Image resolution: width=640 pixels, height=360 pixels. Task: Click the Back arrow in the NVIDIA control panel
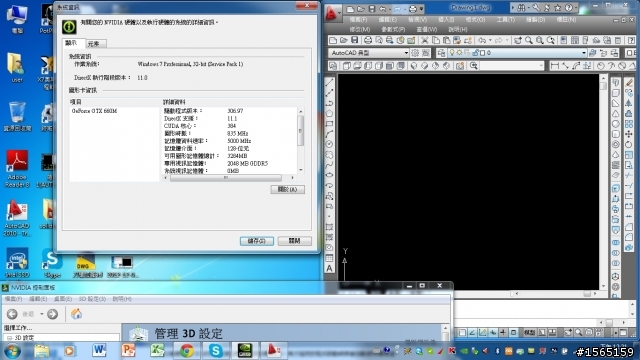[12, 314]
